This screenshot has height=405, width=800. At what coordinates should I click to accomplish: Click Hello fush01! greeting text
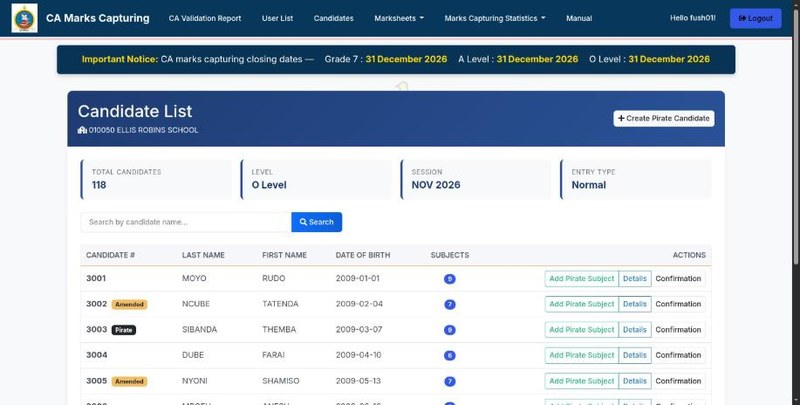click(692, 18)
